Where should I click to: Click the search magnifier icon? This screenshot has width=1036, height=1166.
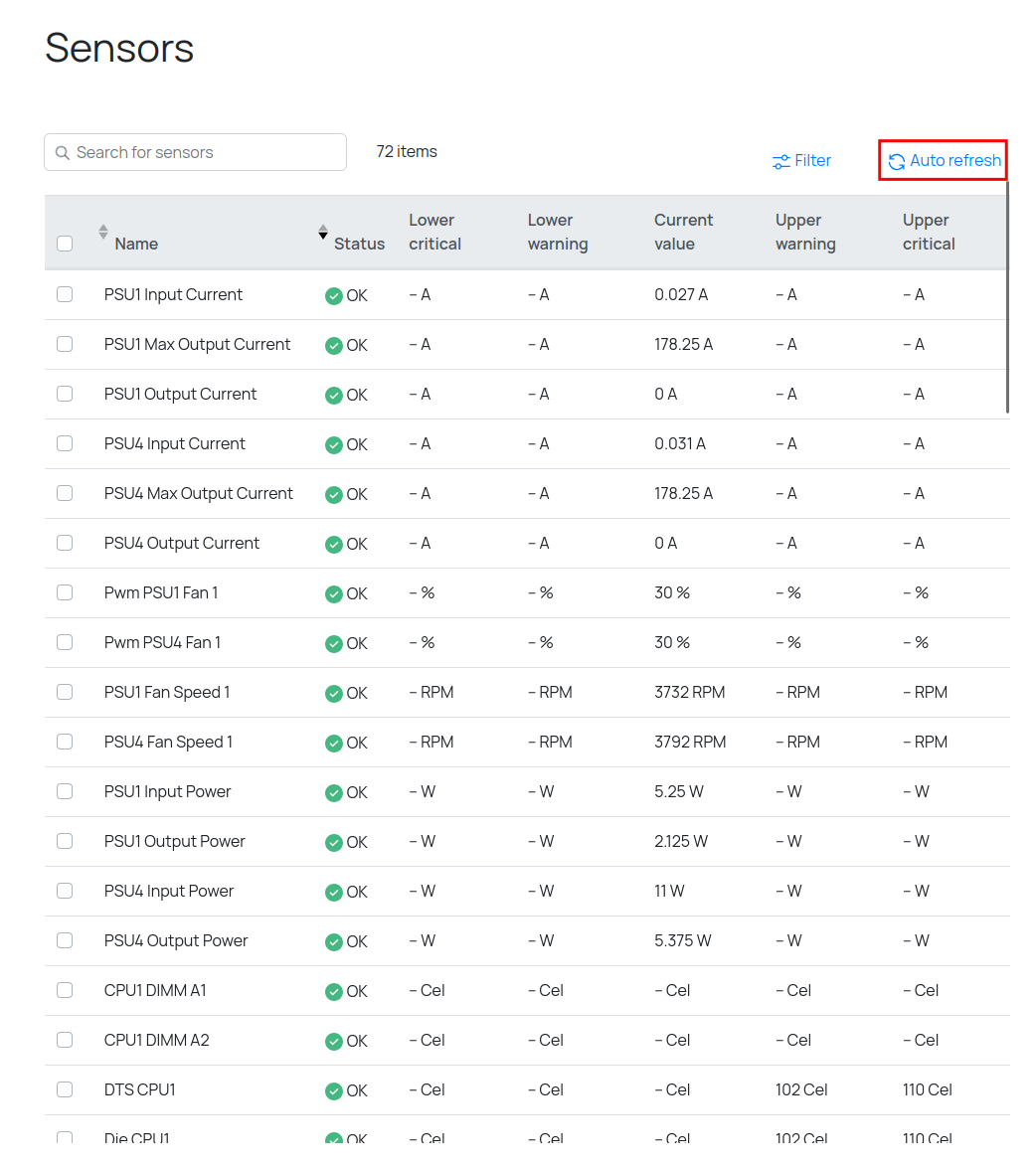pos(63,153)
